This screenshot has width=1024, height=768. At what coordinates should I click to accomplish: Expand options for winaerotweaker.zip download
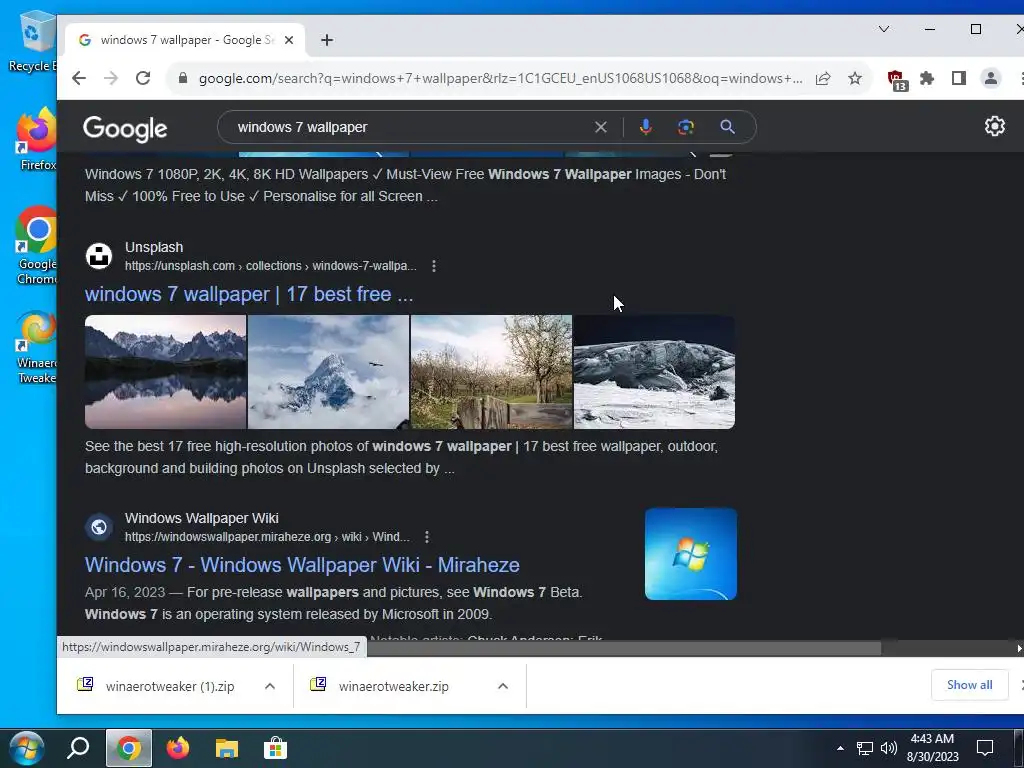click(503, 686)
